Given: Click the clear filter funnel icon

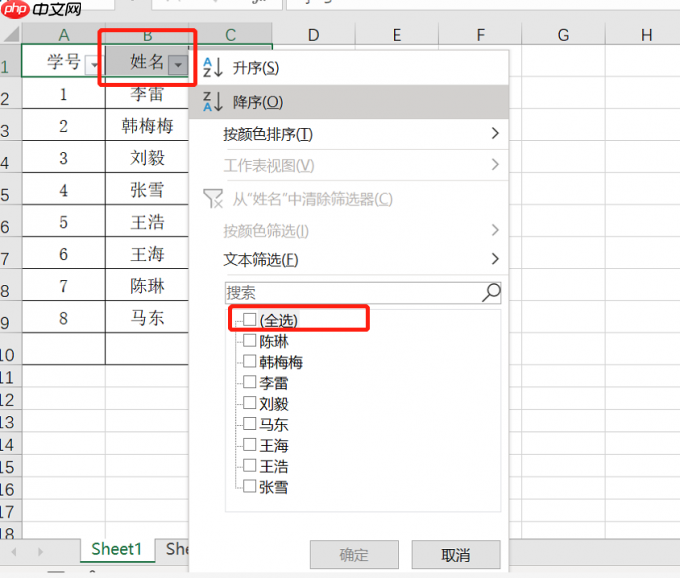Looking at the screenshot, I should [x=213, y=199].
